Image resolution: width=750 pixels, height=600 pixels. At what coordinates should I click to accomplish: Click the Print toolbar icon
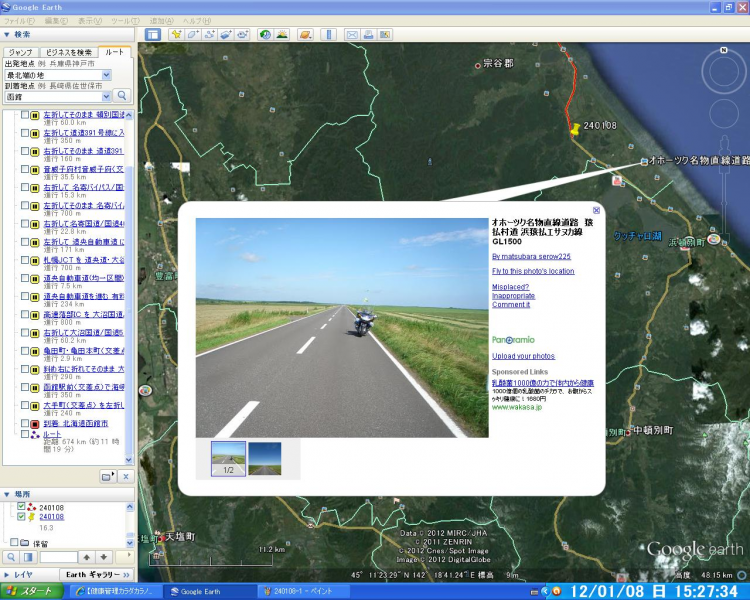point(369,34)
